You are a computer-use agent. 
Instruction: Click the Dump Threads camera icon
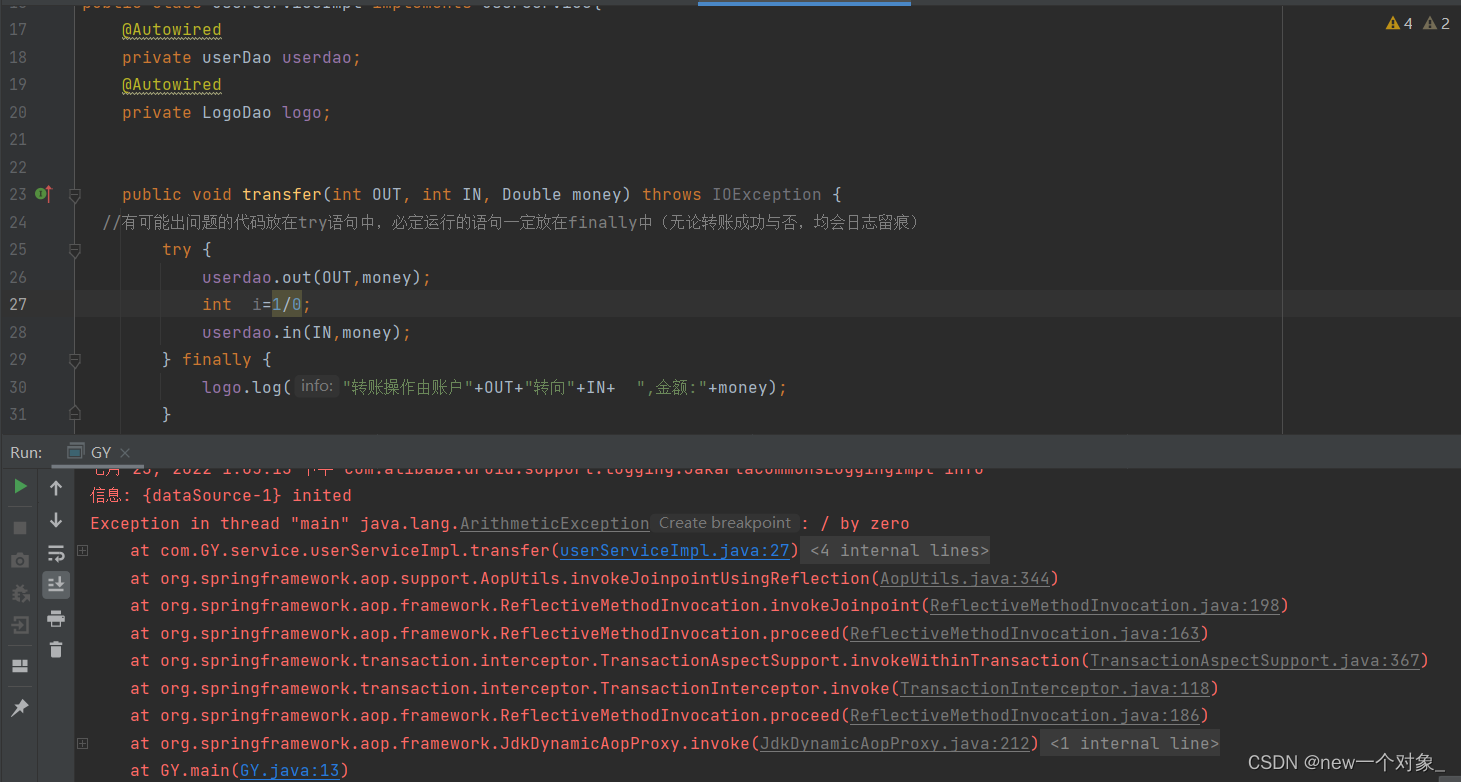click(x=20, y=561)
